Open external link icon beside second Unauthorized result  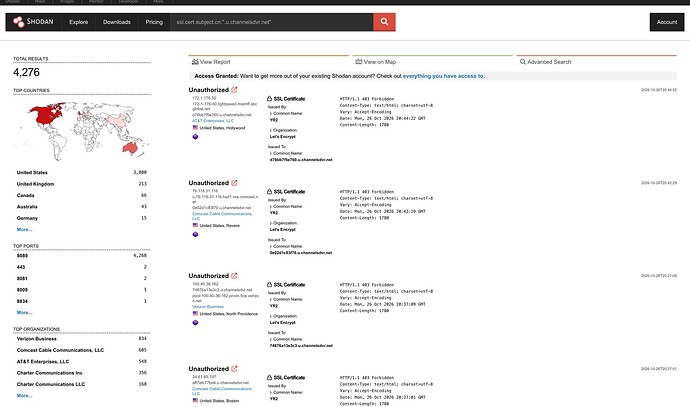pyautogui.click(x=234, y=183)
